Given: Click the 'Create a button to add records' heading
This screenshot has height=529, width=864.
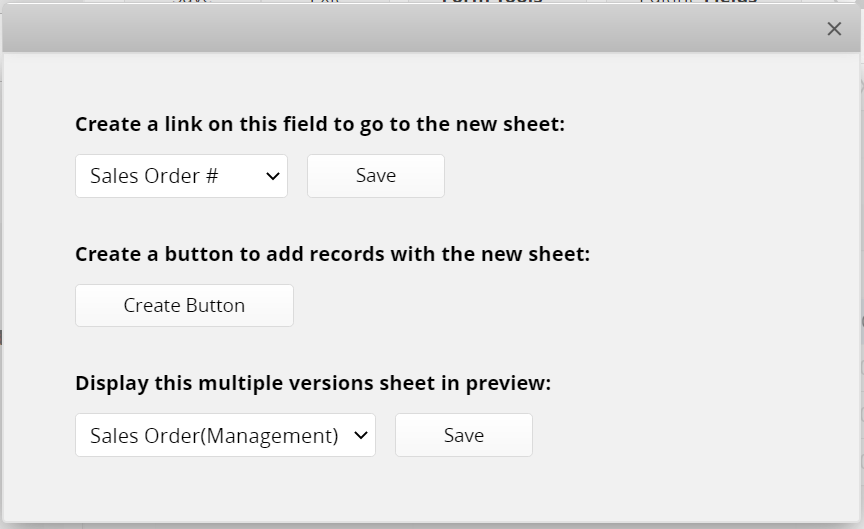Looking at the screenshot, I should [332, 254].
